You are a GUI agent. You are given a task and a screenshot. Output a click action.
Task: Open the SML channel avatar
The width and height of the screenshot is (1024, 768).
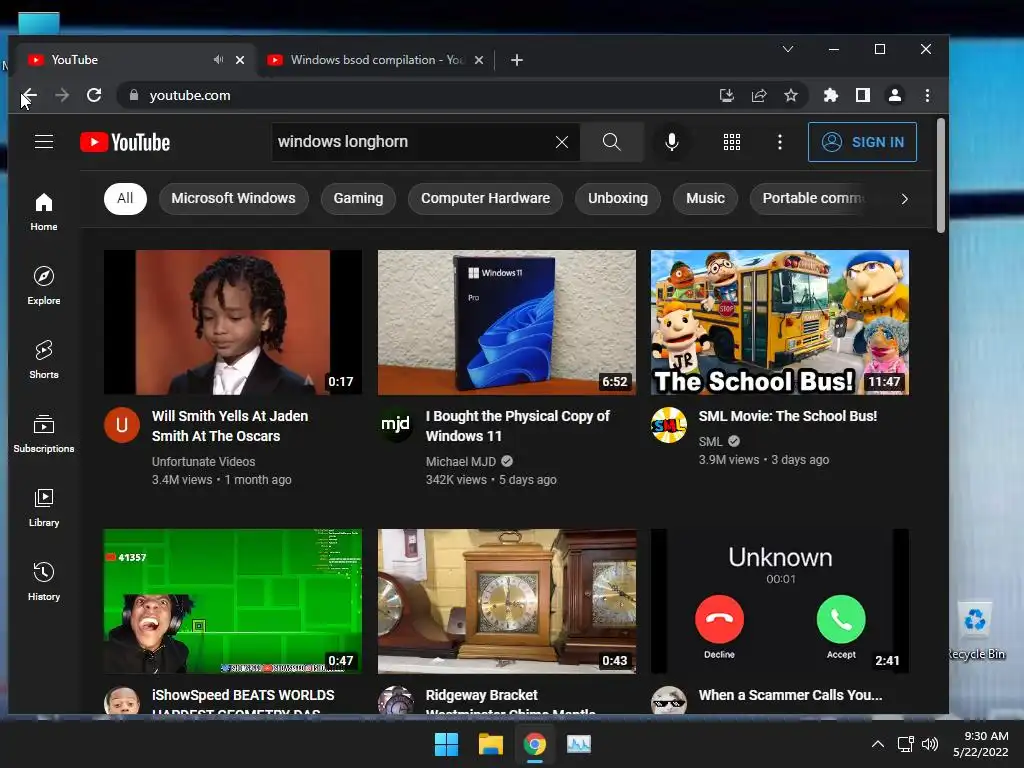(x=669, y=425)
